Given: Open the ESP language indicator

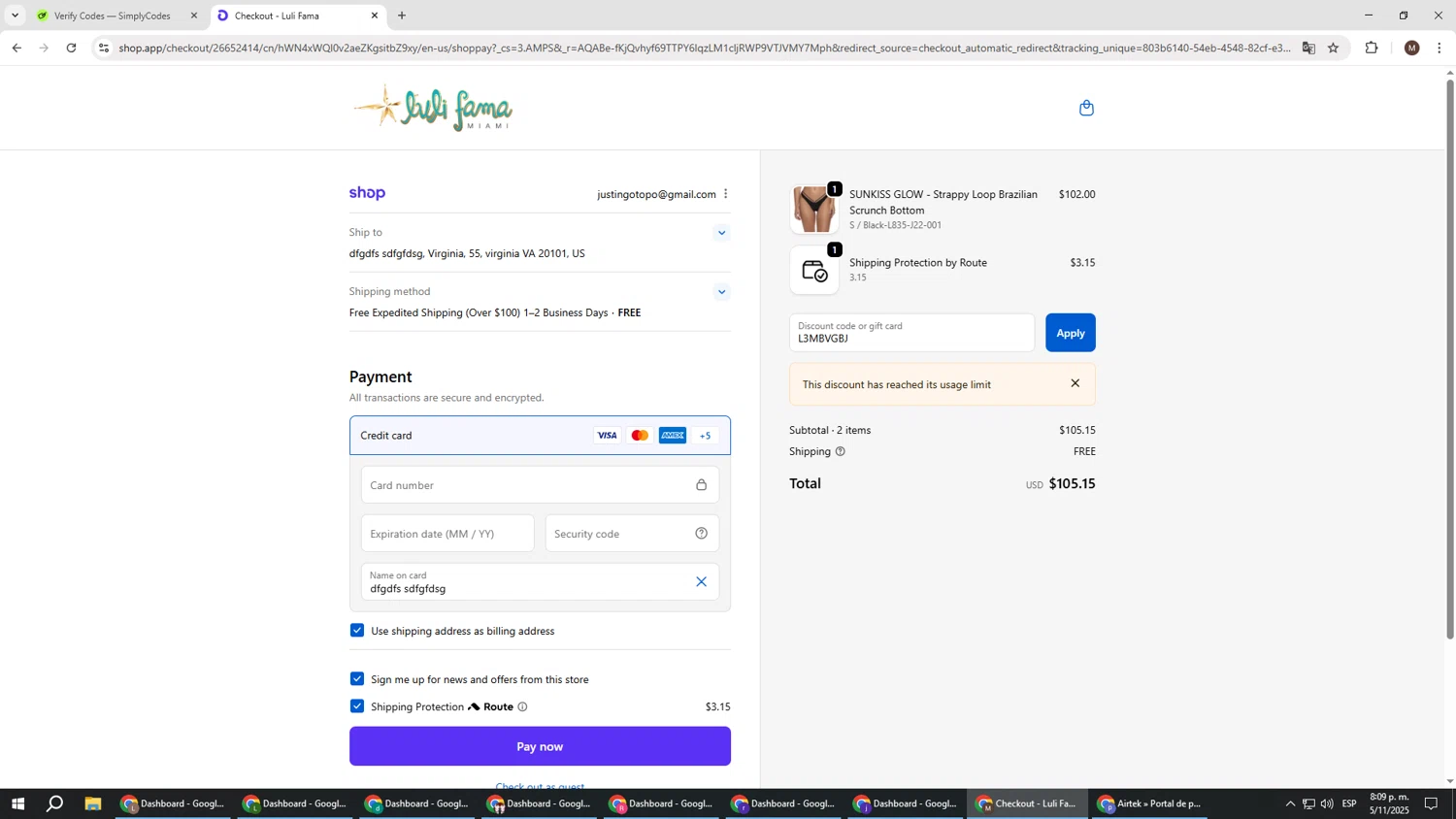Looking at the screenshot, I should pyautogui.click(x=1349, y=803).
